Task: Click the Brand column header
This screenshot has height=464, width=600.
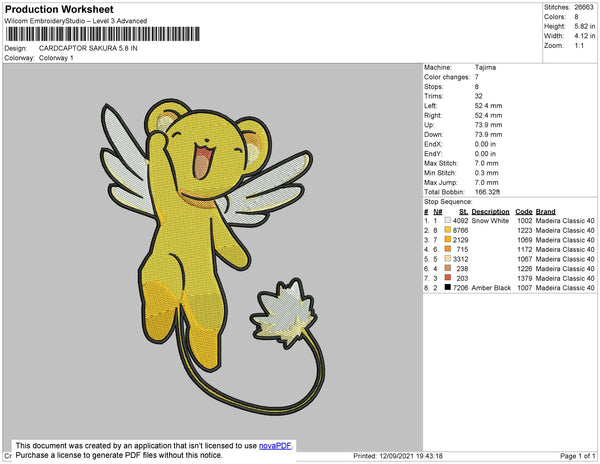Action: pyautogui.click(x=545, y=212)
